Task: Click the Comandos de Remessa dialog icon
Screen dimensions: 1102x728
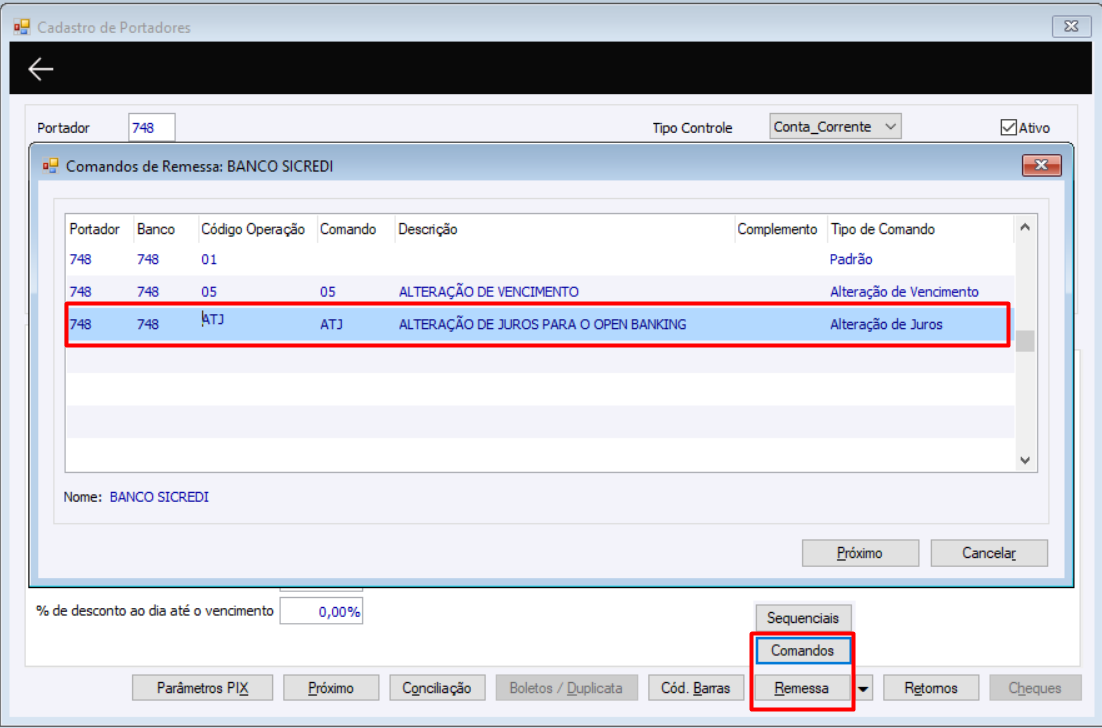Action: click(50, 166)
